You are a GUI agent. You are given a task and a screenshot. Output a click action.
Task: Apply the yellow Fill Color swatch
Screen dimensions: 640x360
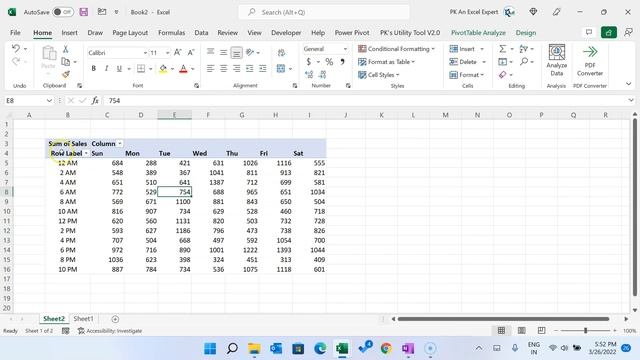tap(163, 69)
